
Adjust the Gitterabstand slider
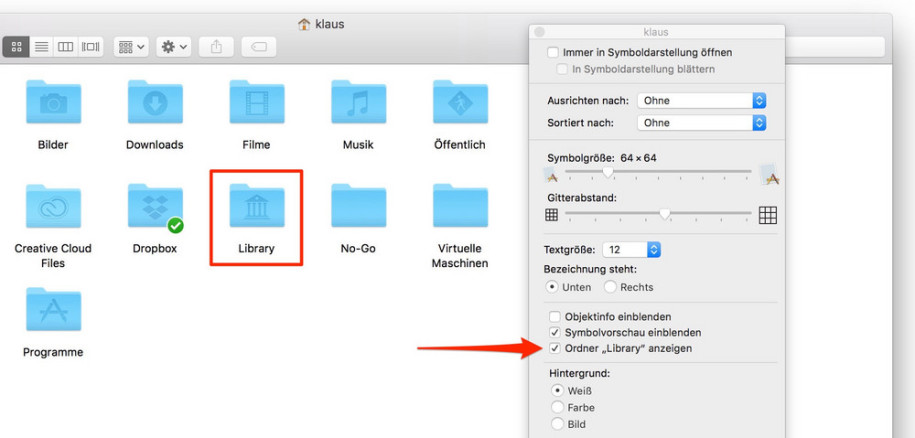pyautogui.click(x=665, y=214)
